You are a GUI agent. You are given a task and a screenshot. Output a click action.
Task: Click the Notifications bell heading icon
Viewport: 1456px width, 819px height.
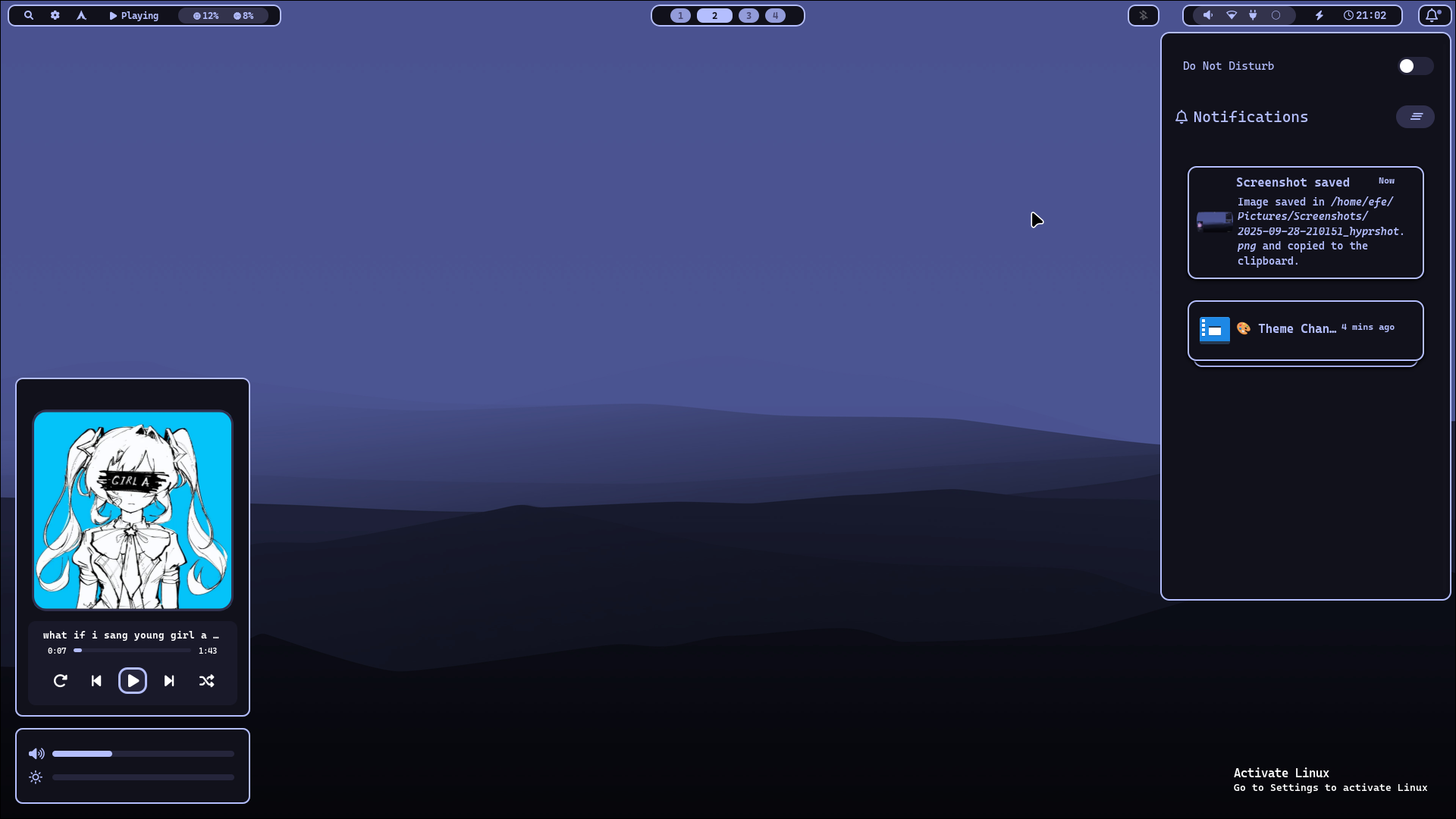[x=1181, y=117]
